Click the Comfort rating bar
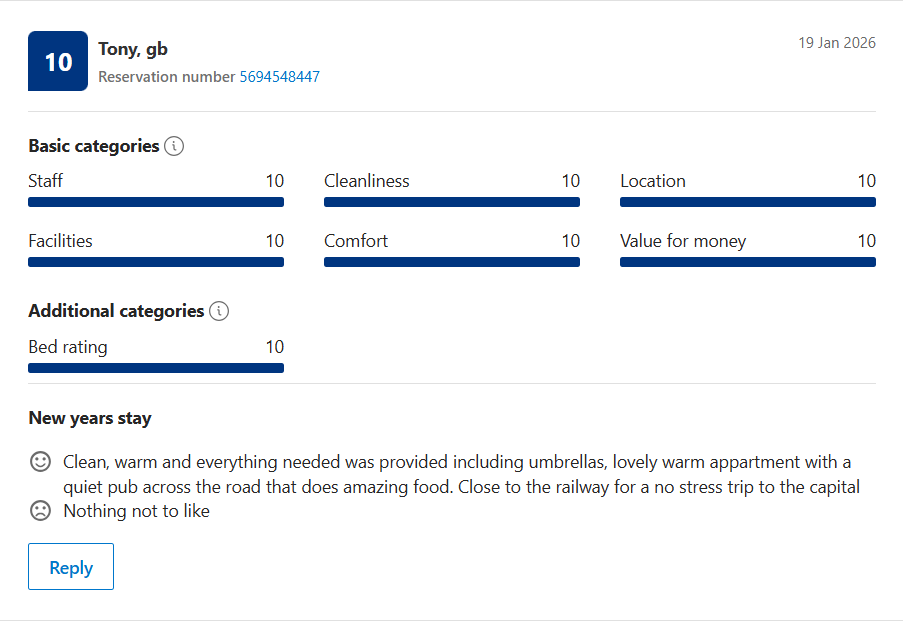903x621 pixels. [x=452, y=262]
